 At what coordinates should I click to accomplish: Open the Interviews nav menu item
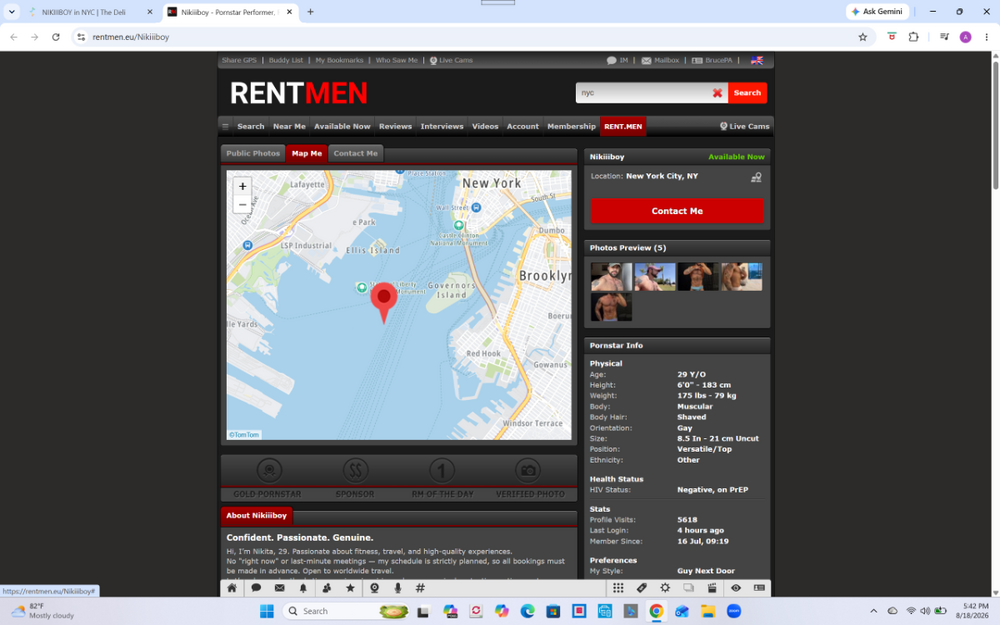pyautogui.click(x=442, y=126)
